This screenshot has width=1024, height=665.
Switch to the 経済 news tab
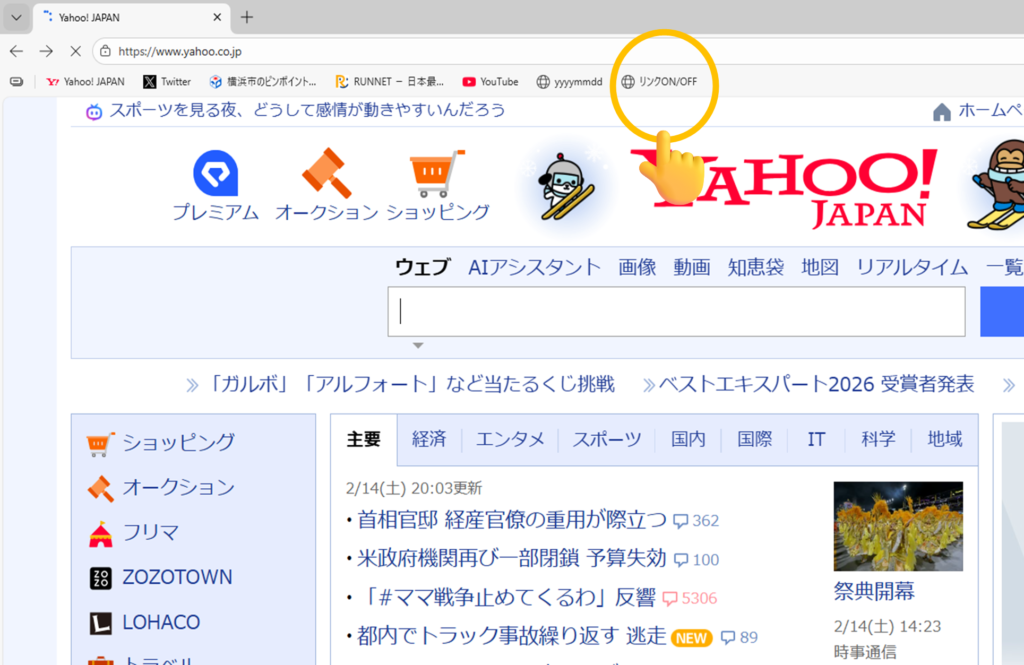coord(429,439)
